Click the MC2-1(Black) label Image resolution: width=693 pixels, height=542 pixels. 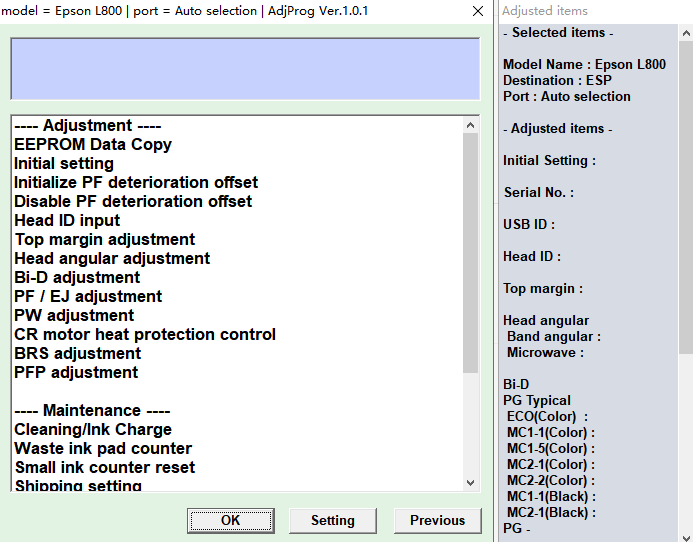point(551,512)
